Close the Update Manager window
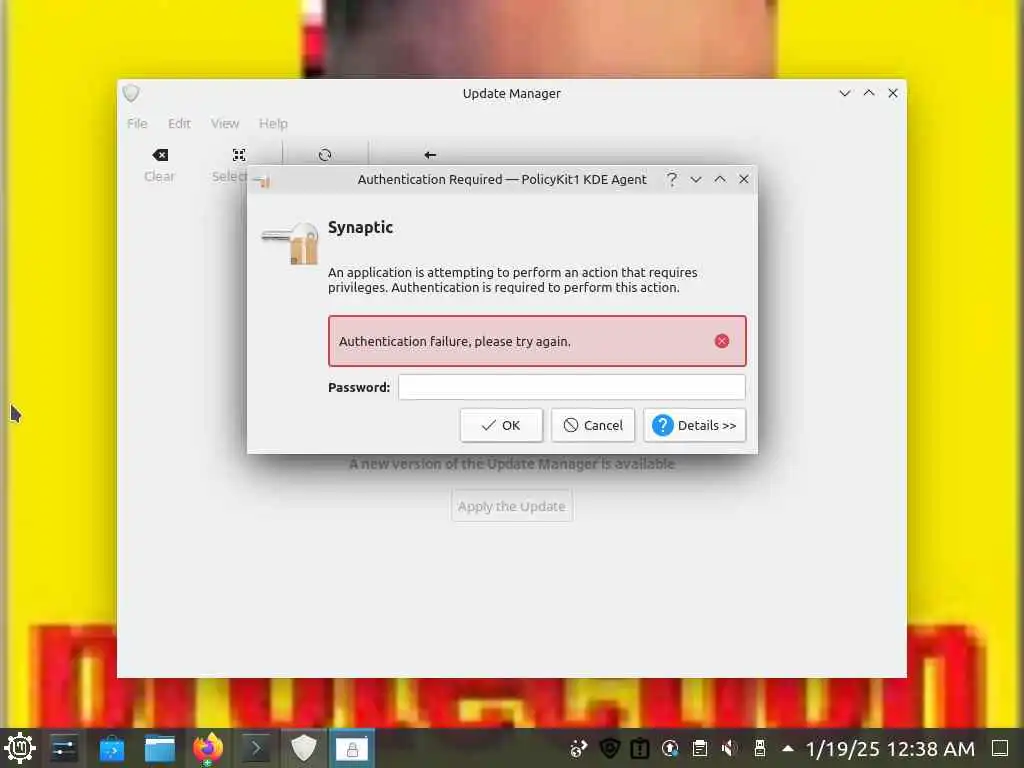This screenshot has height=768, width=1024. pyautogui.click(x=893, y=93)
